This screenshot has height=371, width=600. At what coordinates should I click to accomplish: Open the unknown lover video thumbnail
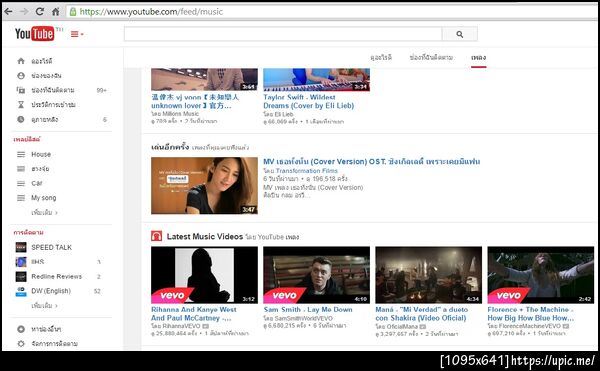[x=204, y=80]
